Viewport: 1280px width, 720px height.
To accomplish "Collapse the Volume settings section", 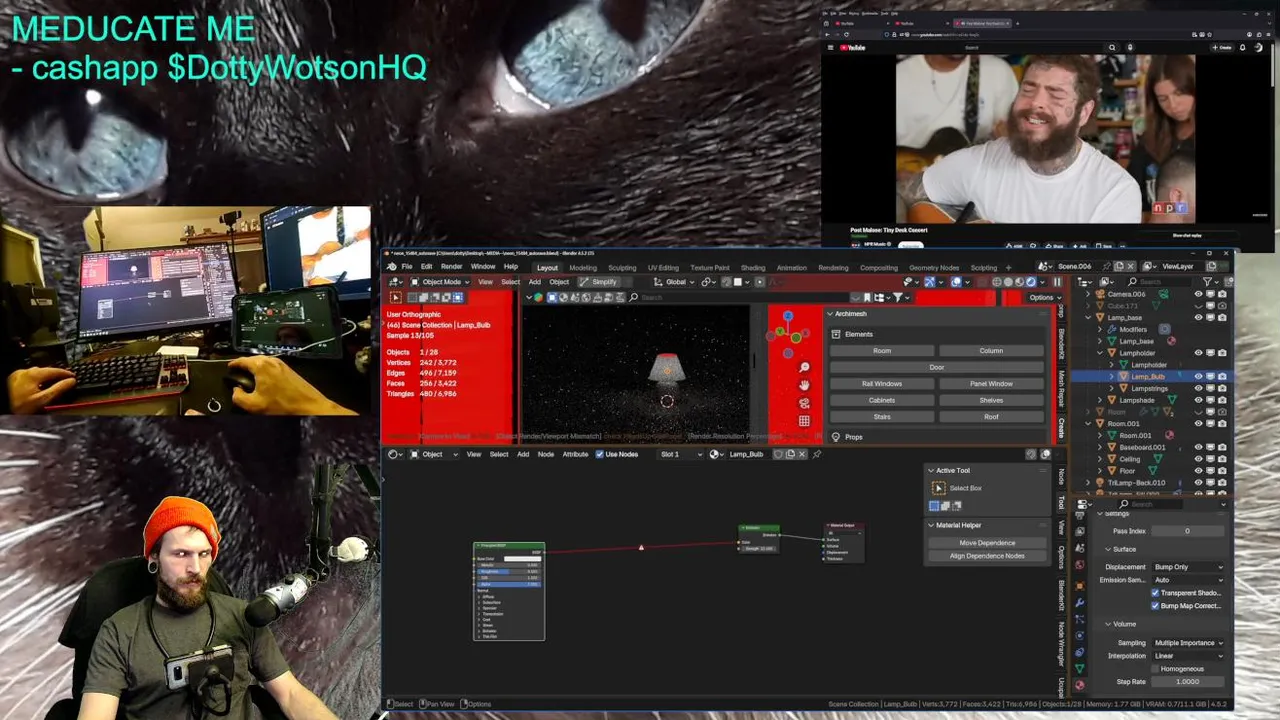I will click(1108, 624).
